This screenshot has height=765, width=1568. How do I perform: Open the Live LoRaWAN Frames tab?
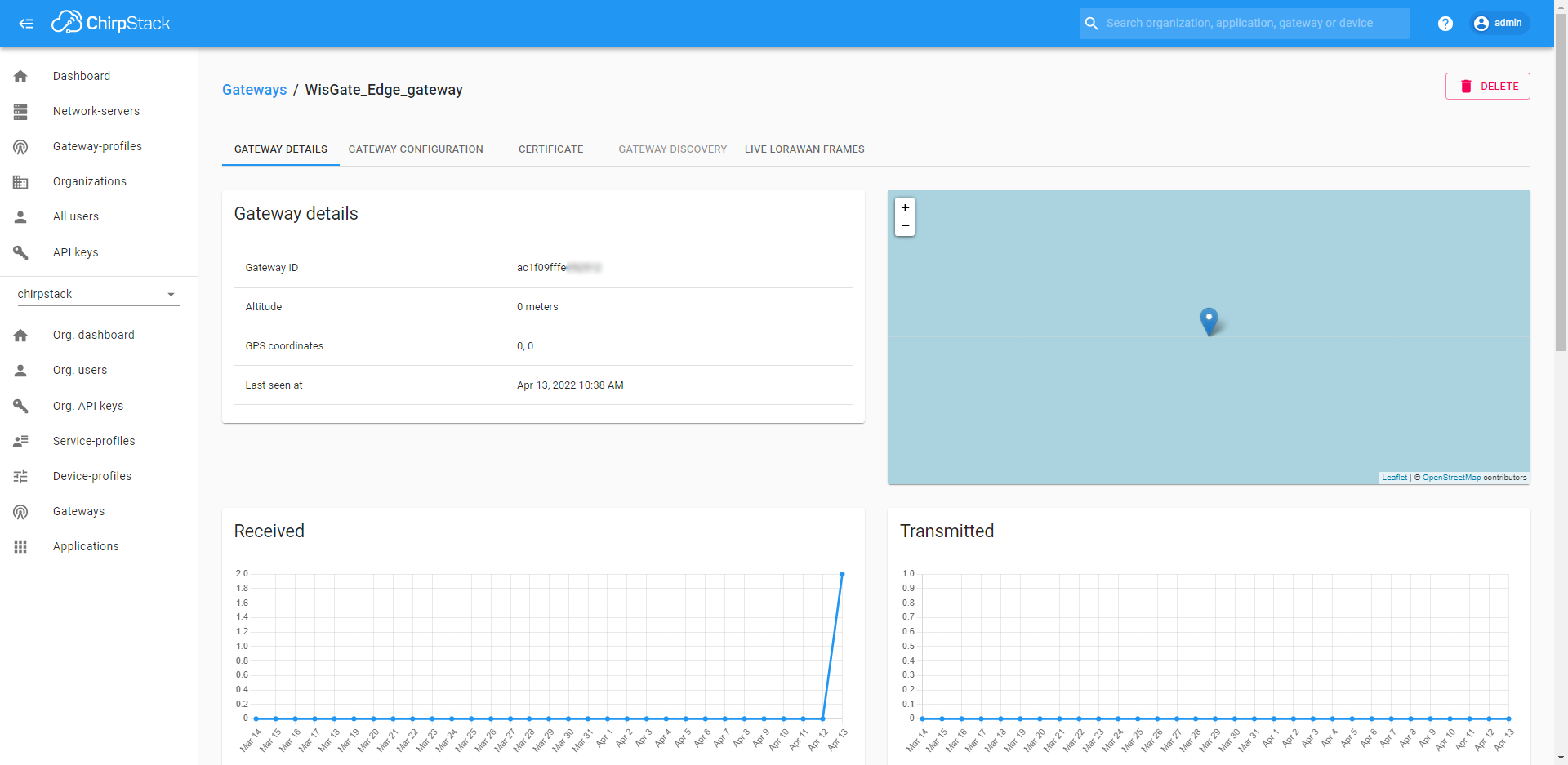(804, 149)
